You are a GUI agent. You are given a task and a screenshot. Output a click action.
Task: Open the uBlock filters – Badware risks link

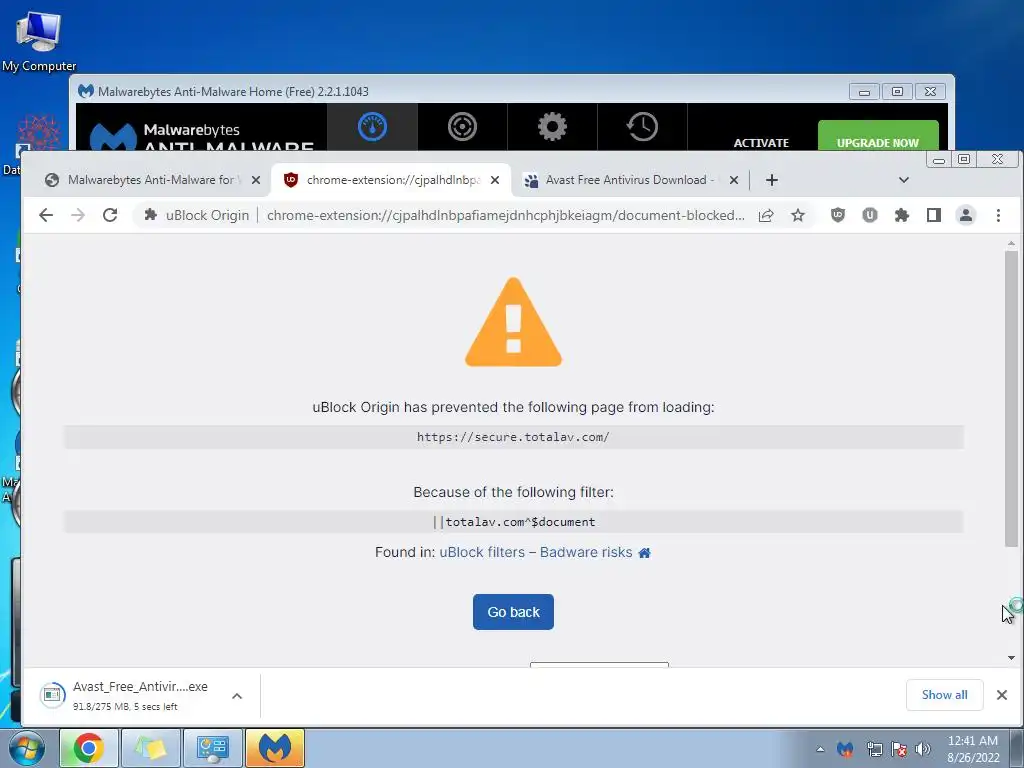point(536,552)
